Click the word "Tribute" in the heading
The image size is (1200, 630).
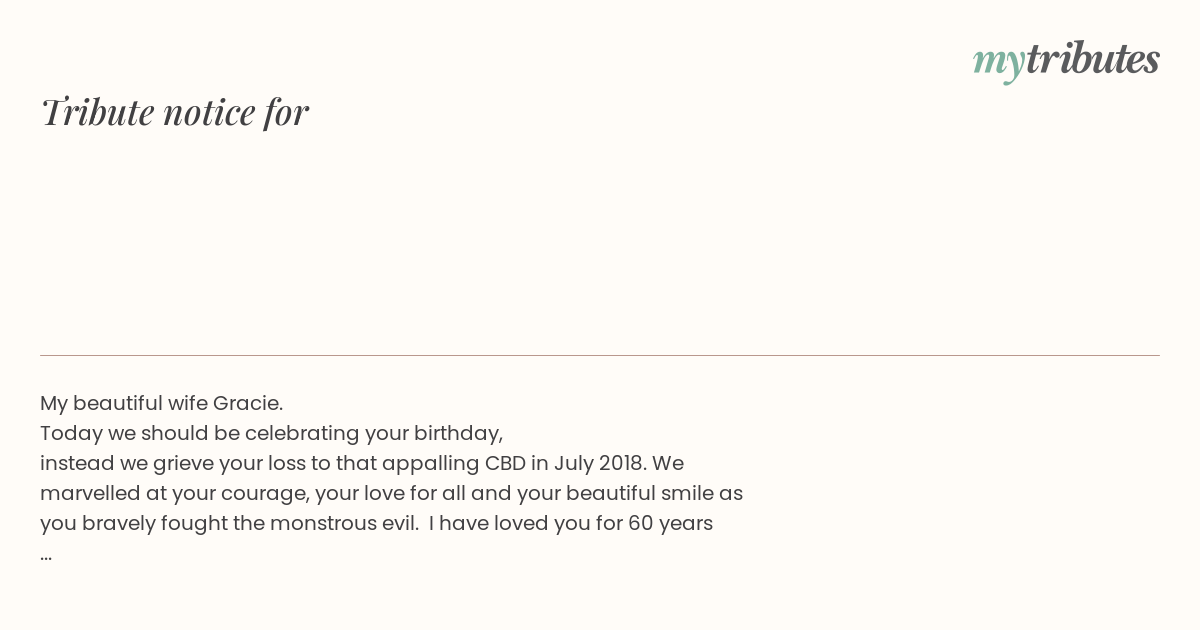tap(98, 112)
